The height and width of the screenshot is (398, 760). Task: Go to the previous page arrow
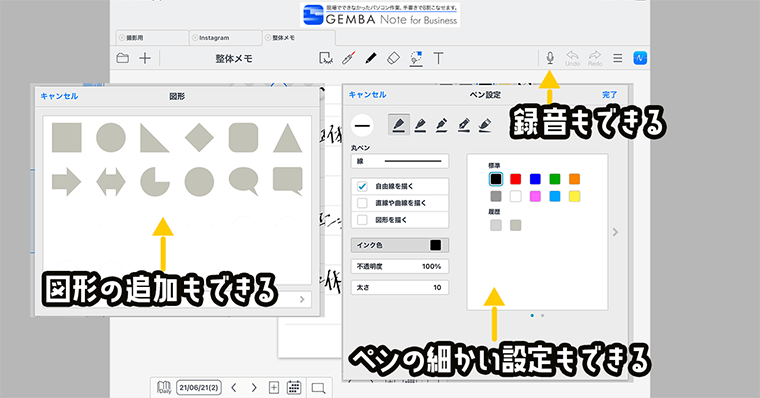234,387
